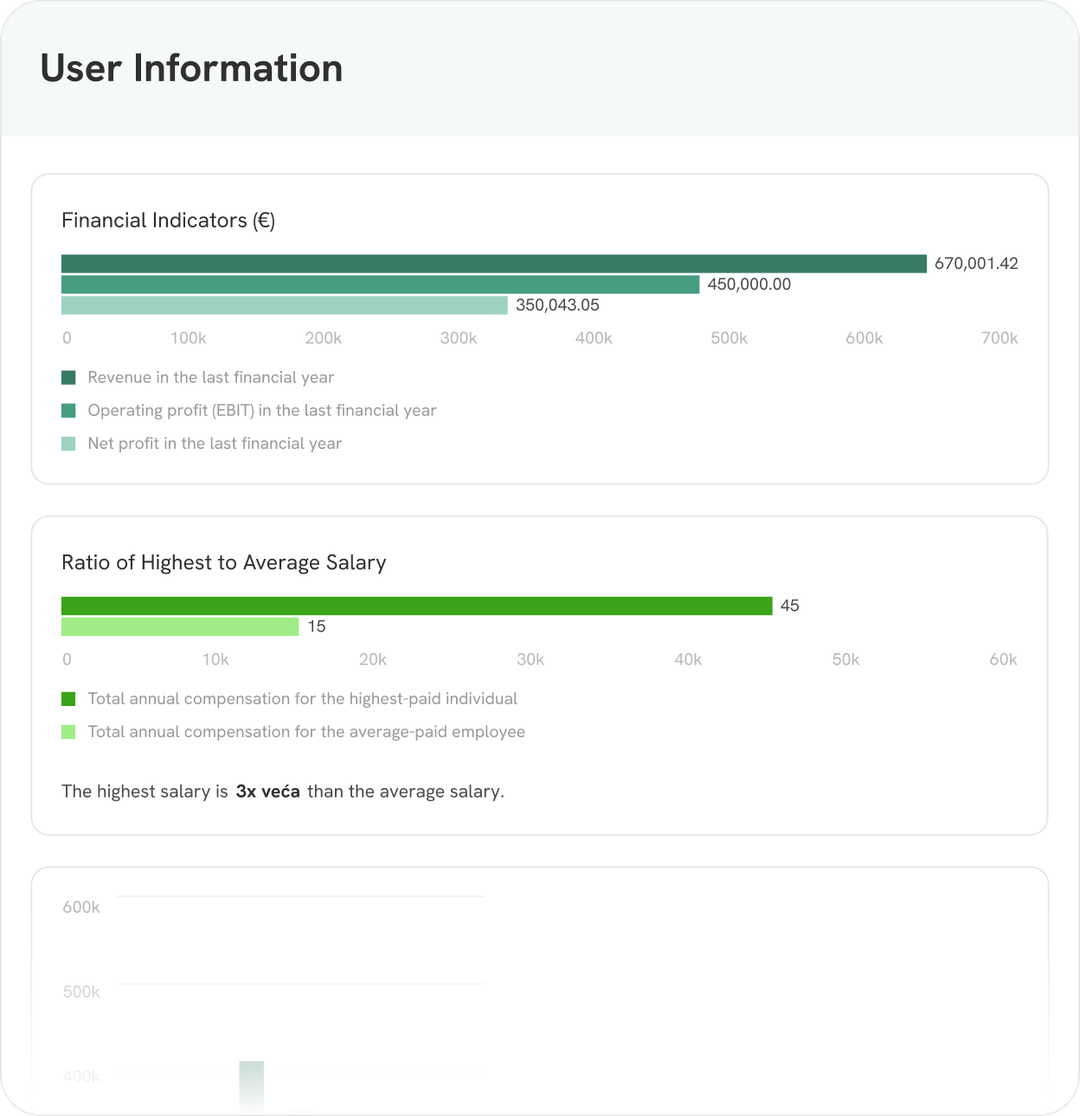Click the value label 670,001.42

pos(976,263)
